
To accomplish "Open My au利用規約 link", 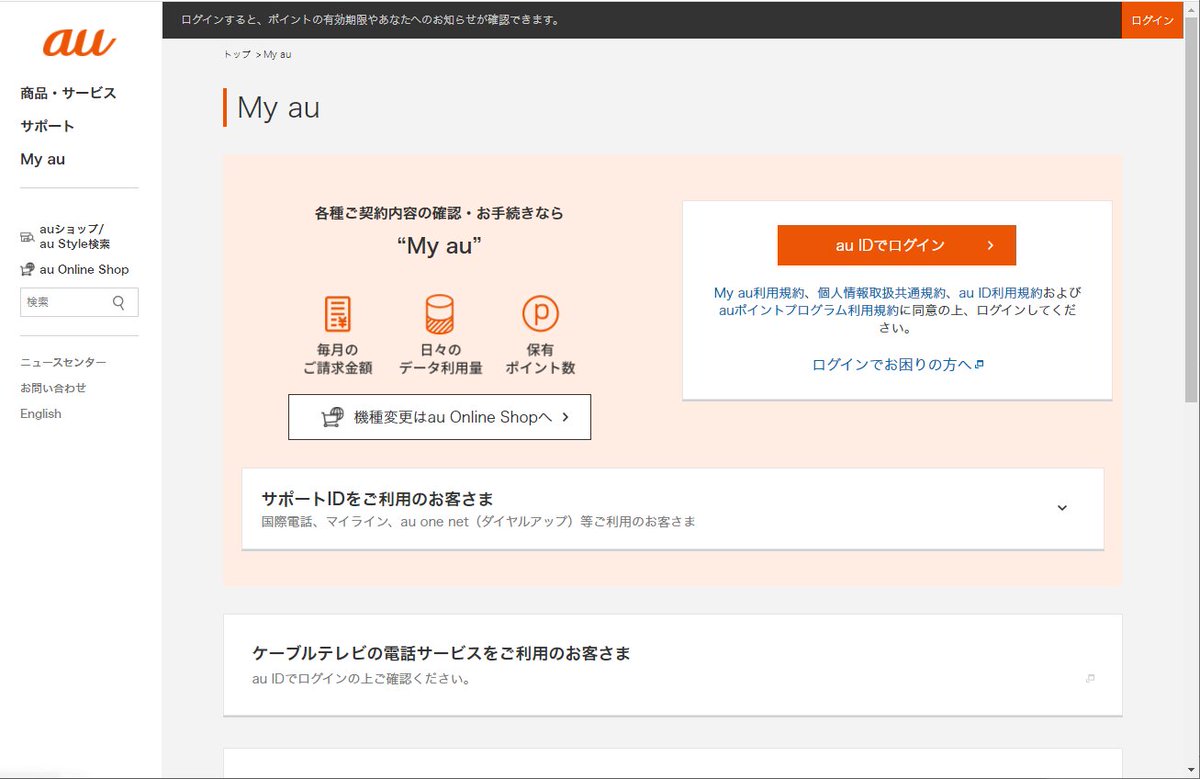I will (x=759, y=293).
